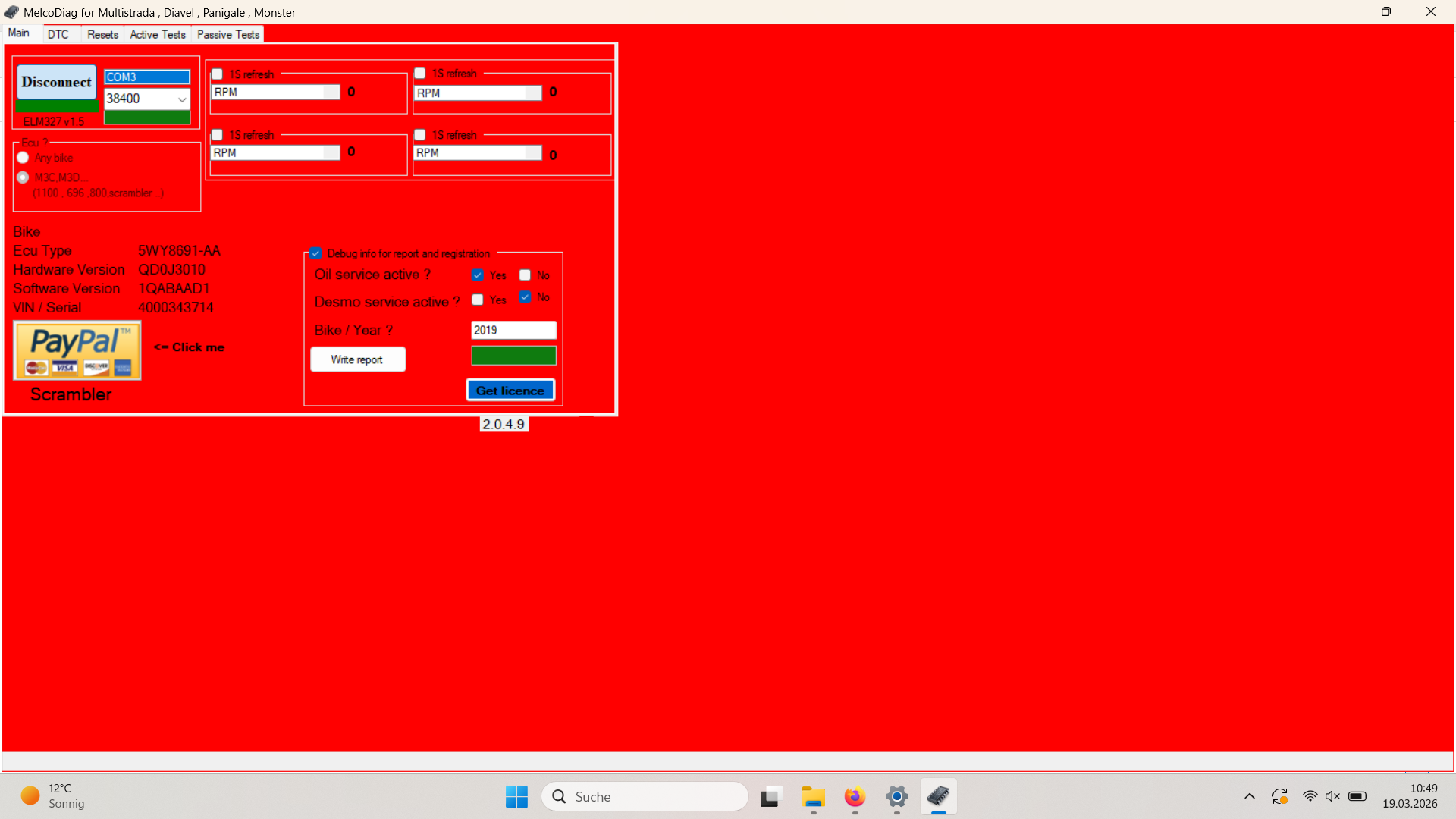Open Settings gear in the taskbar
This screenshot has height=819, width=1456.
click(x=897, y=797)
